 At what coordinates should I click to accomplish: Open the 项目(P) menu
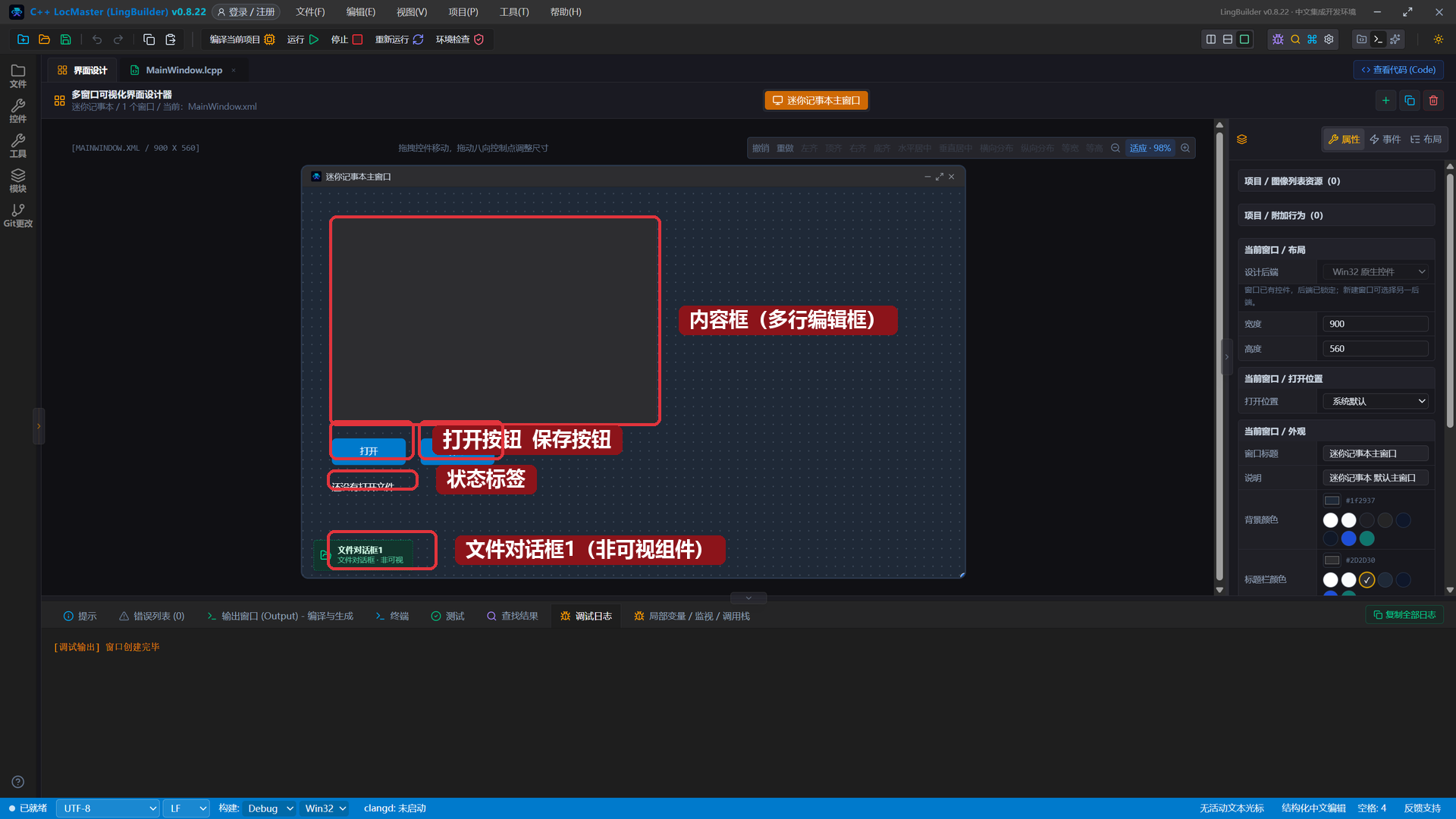463,12
